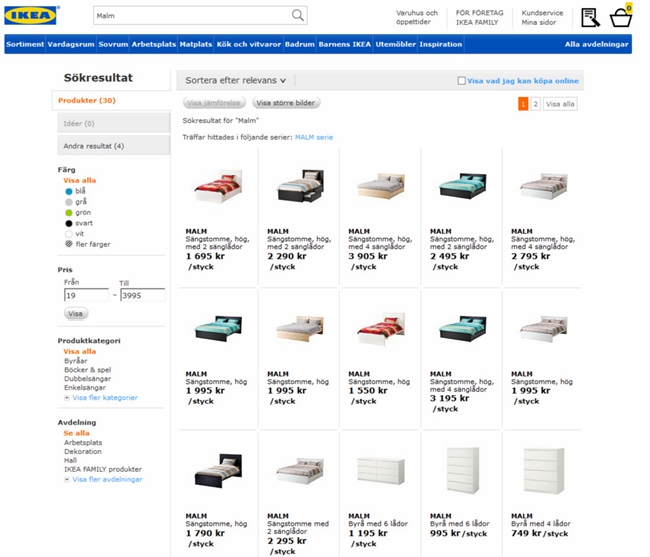The width and height of the screenshot is (650, 557).
Task: Open the Arbetsplats menu
Action: tap(153, 44)
